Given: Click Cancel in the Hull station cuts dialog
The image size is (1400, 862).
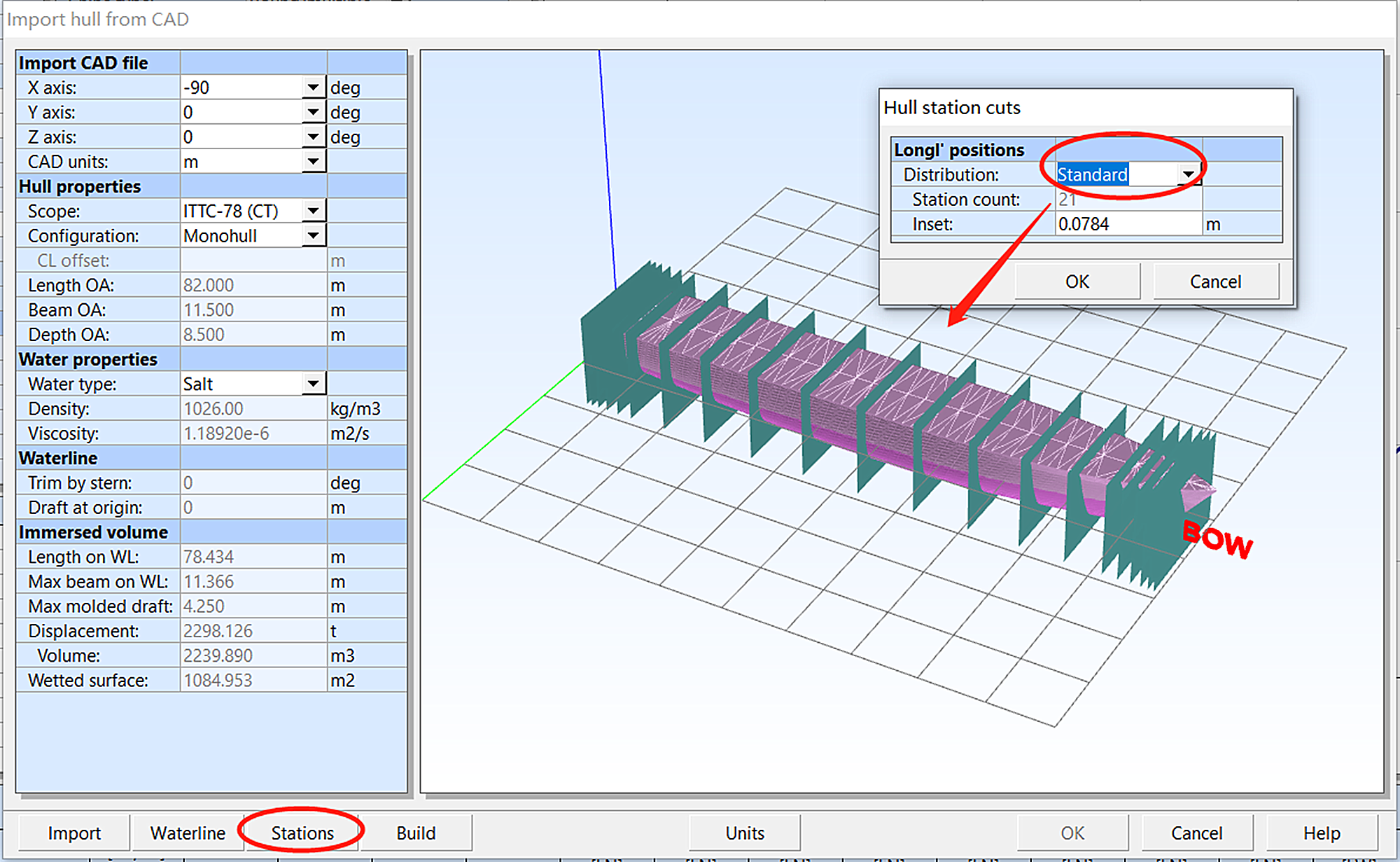Looking at the screenshot, I should [x=1215, y=281].
